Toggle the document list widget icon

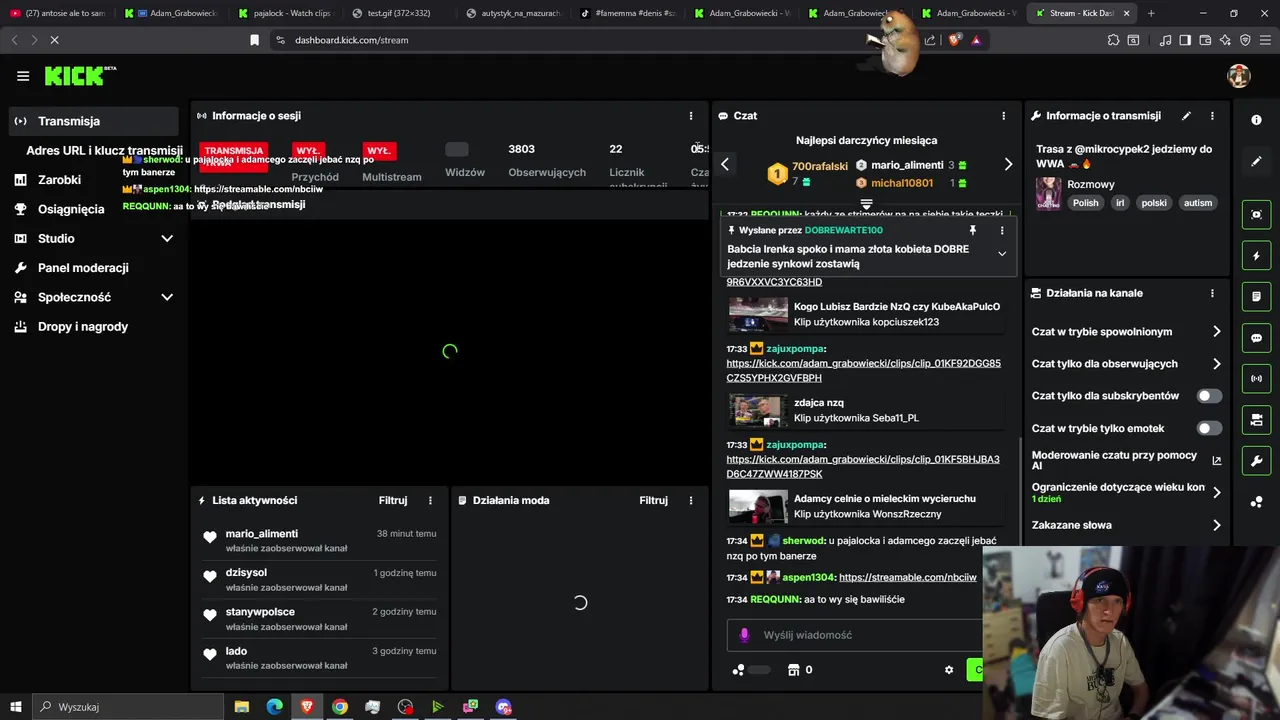1256,297
